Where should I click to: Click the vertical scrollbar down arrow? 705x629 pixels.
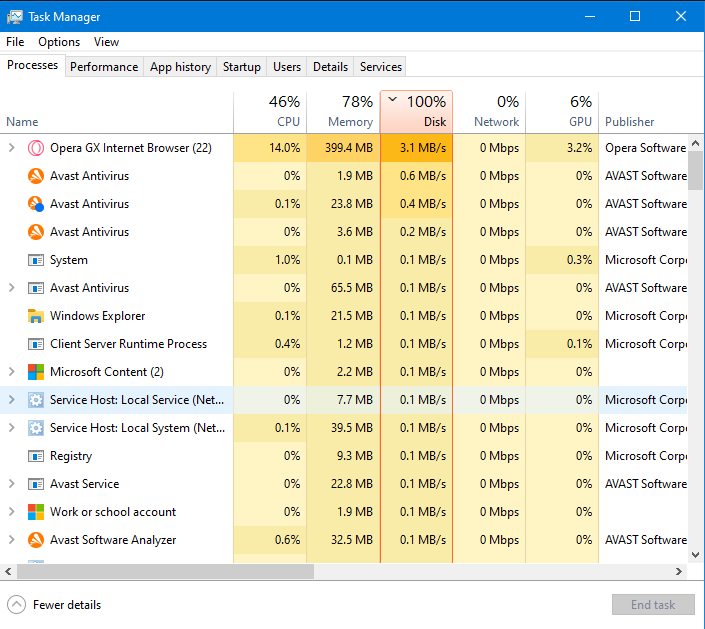[x=696, y=555]
